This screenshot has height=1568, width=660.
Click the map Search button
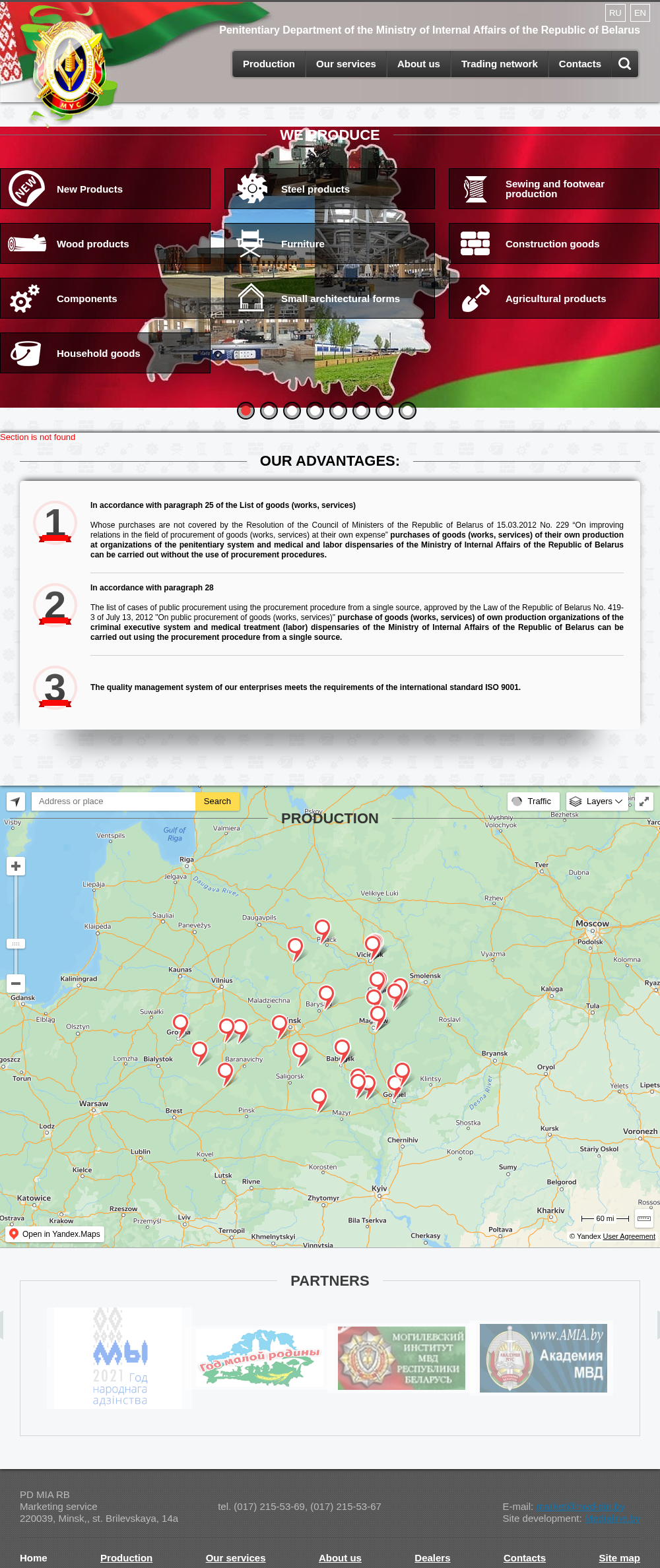[217, 801]
